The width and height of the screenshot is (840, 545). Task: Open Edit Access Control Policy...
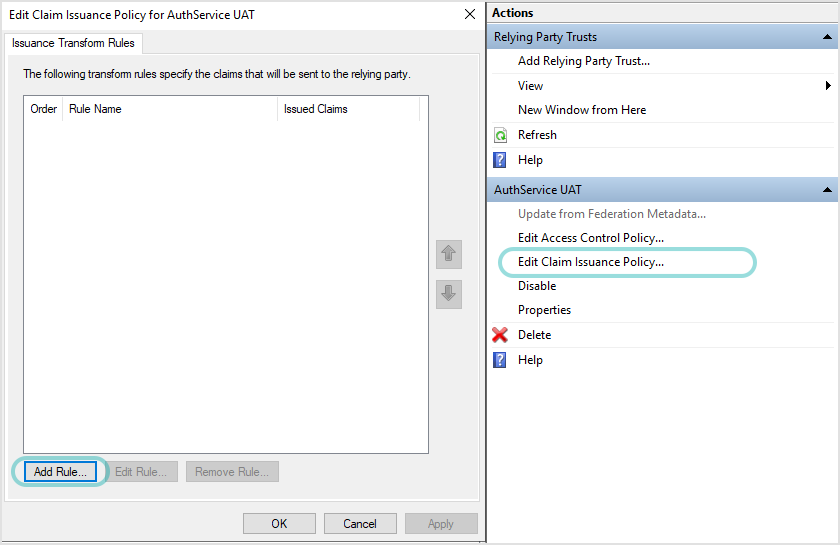pos(590,238)
